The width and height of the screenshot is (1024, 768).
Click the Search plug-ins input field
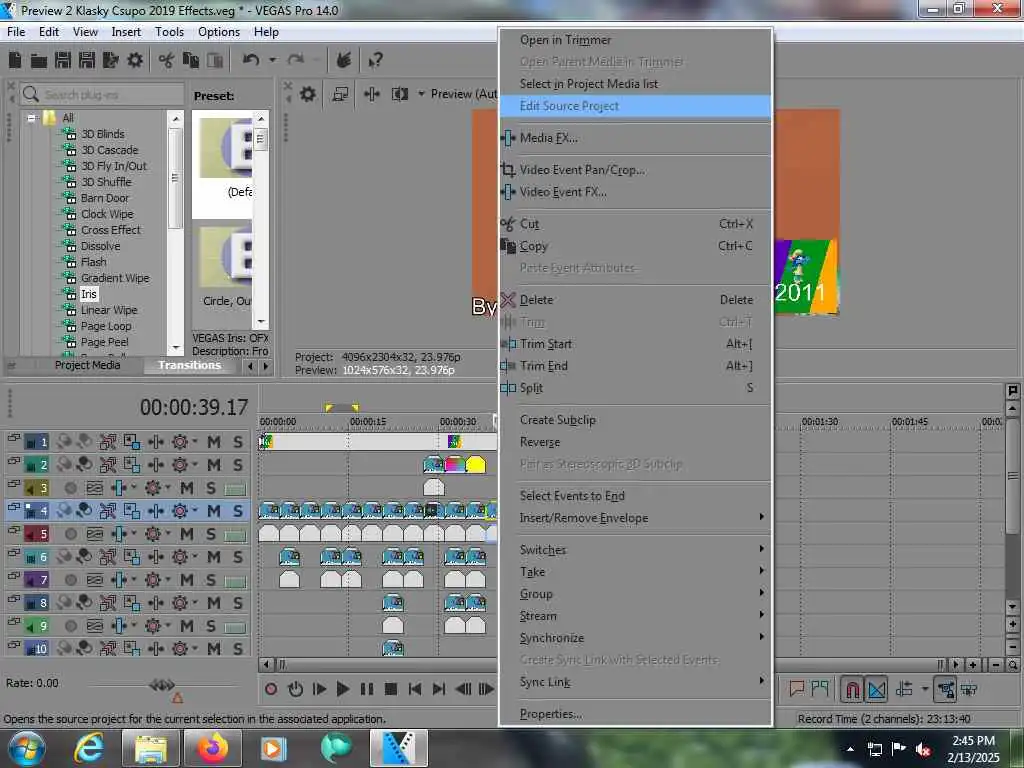[102, 95]
